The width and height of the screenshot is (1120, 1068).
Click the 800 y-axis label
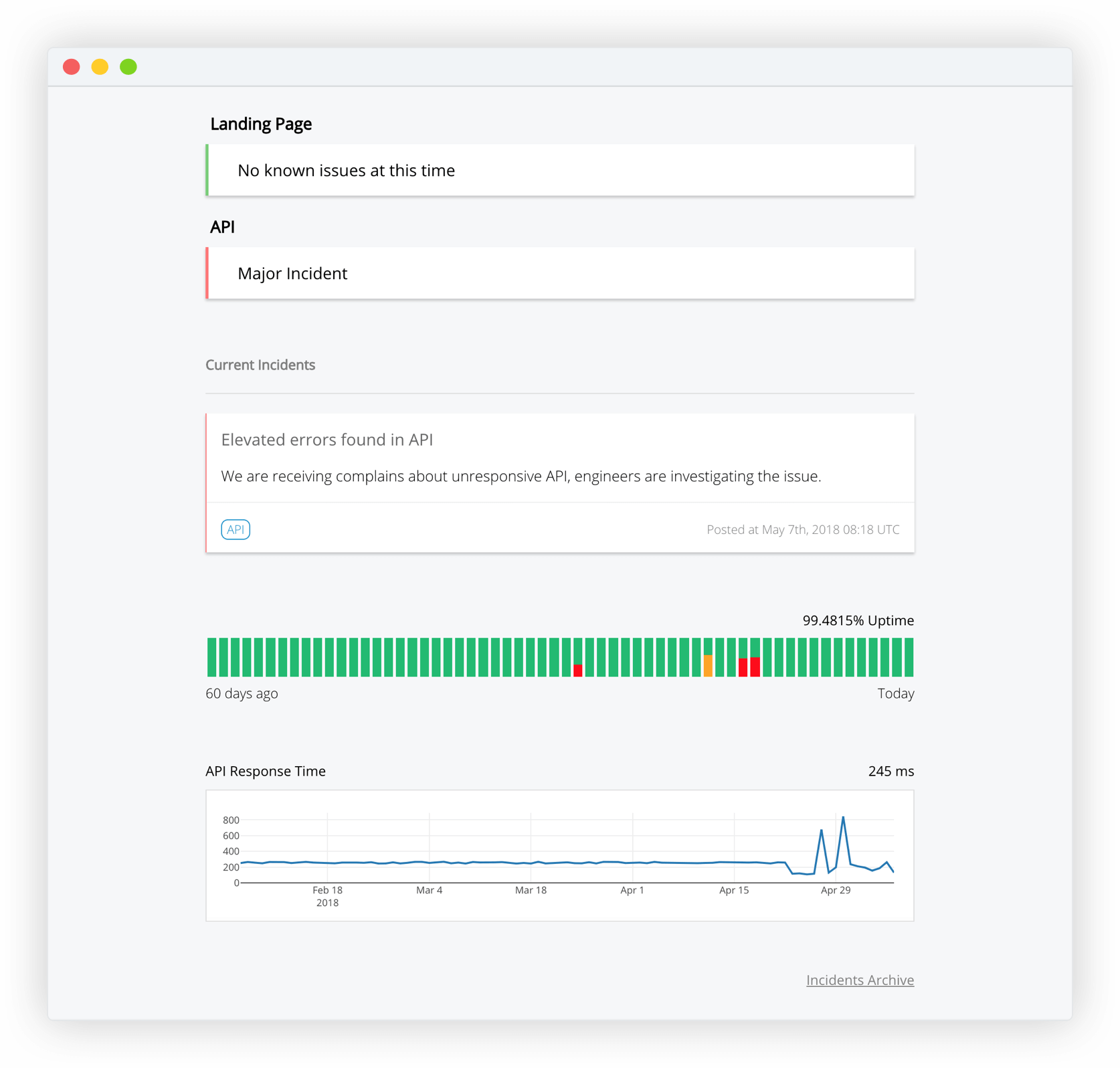click(231, 820)
